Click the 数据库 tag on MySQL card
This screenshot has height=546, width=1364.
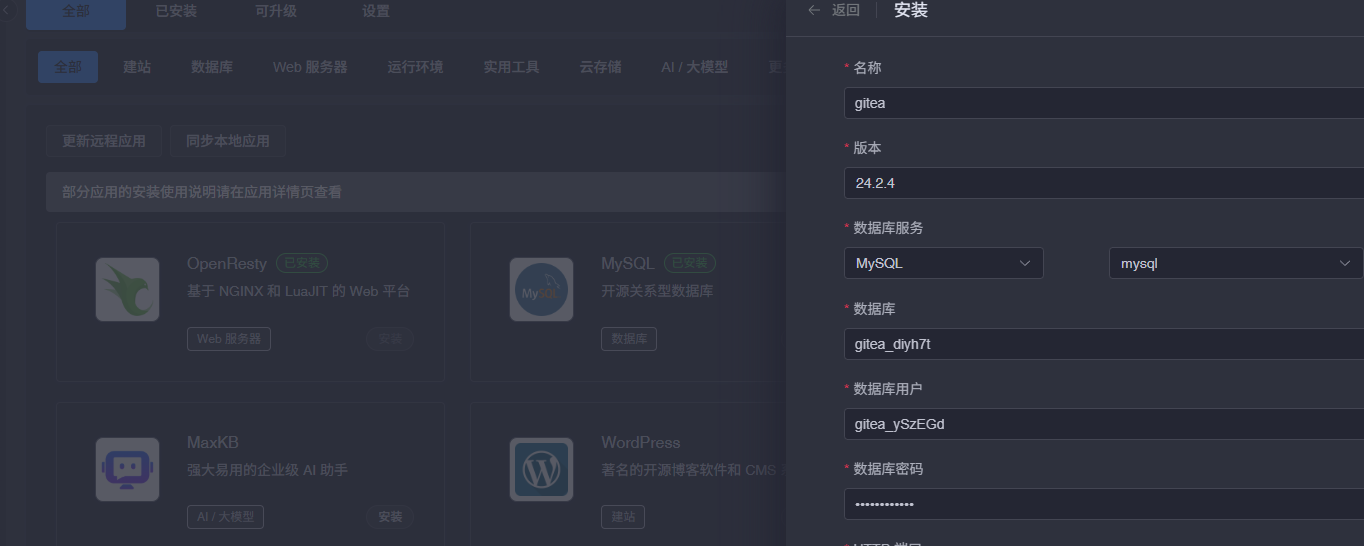pos(629,339)
